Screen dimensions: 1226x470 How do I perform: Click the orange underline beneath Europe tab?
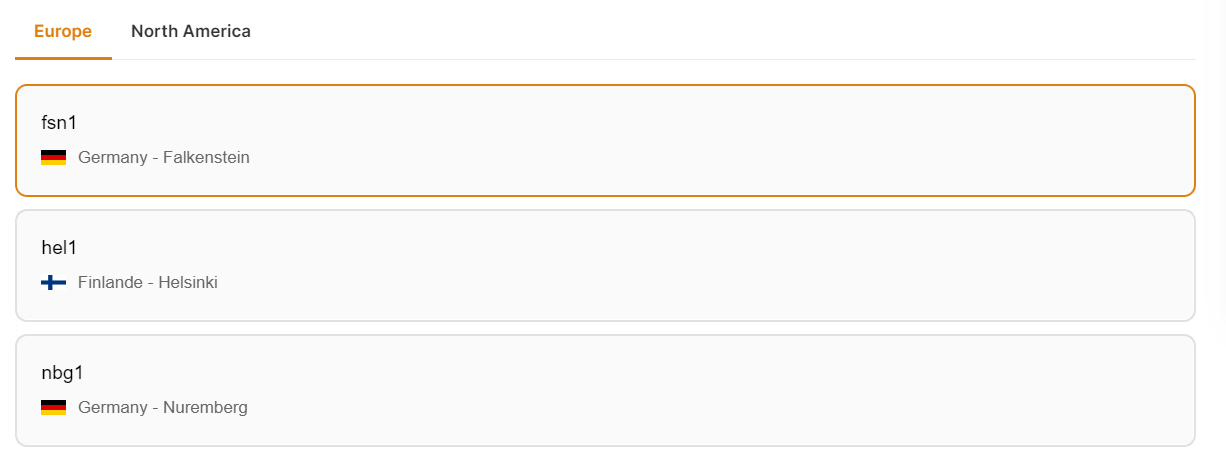click(x=63, y=58)
